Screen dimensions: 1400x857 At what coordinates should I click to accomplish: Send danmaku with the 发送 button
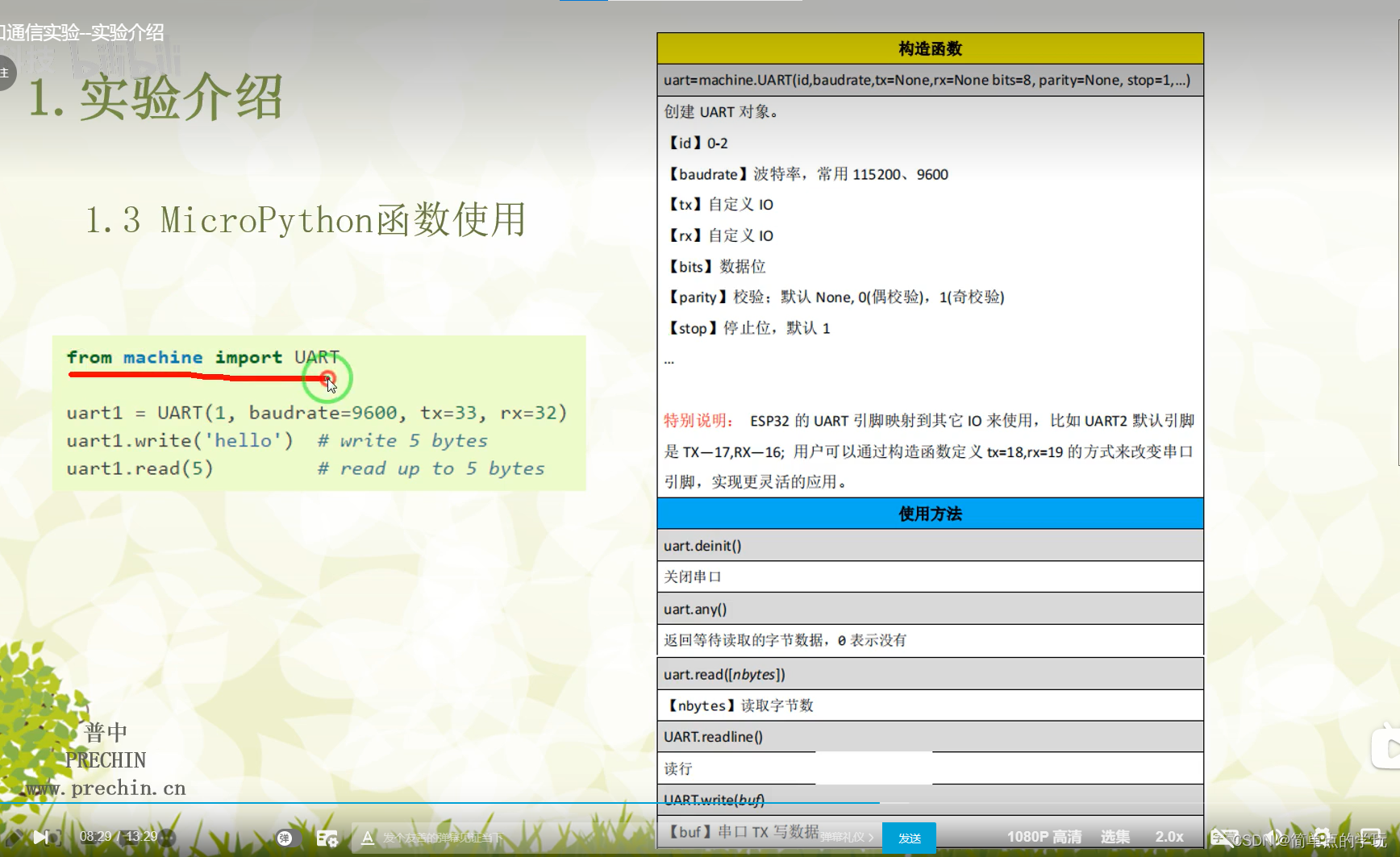click(x=910, y=838)
